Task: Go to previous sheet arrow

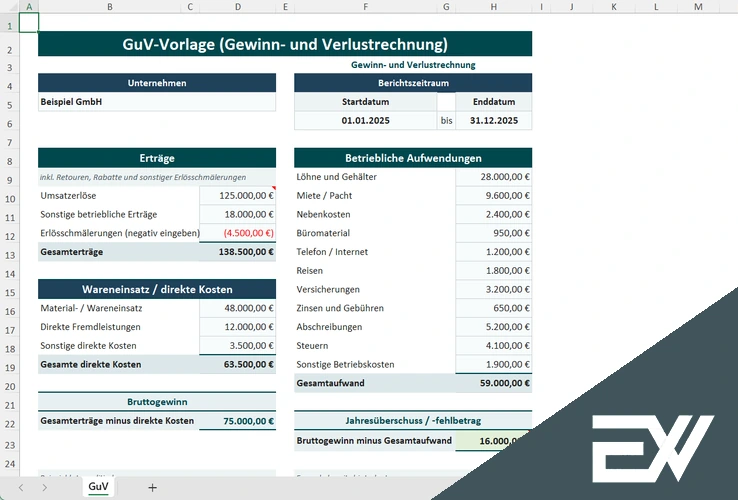Action: click(21, 488)
